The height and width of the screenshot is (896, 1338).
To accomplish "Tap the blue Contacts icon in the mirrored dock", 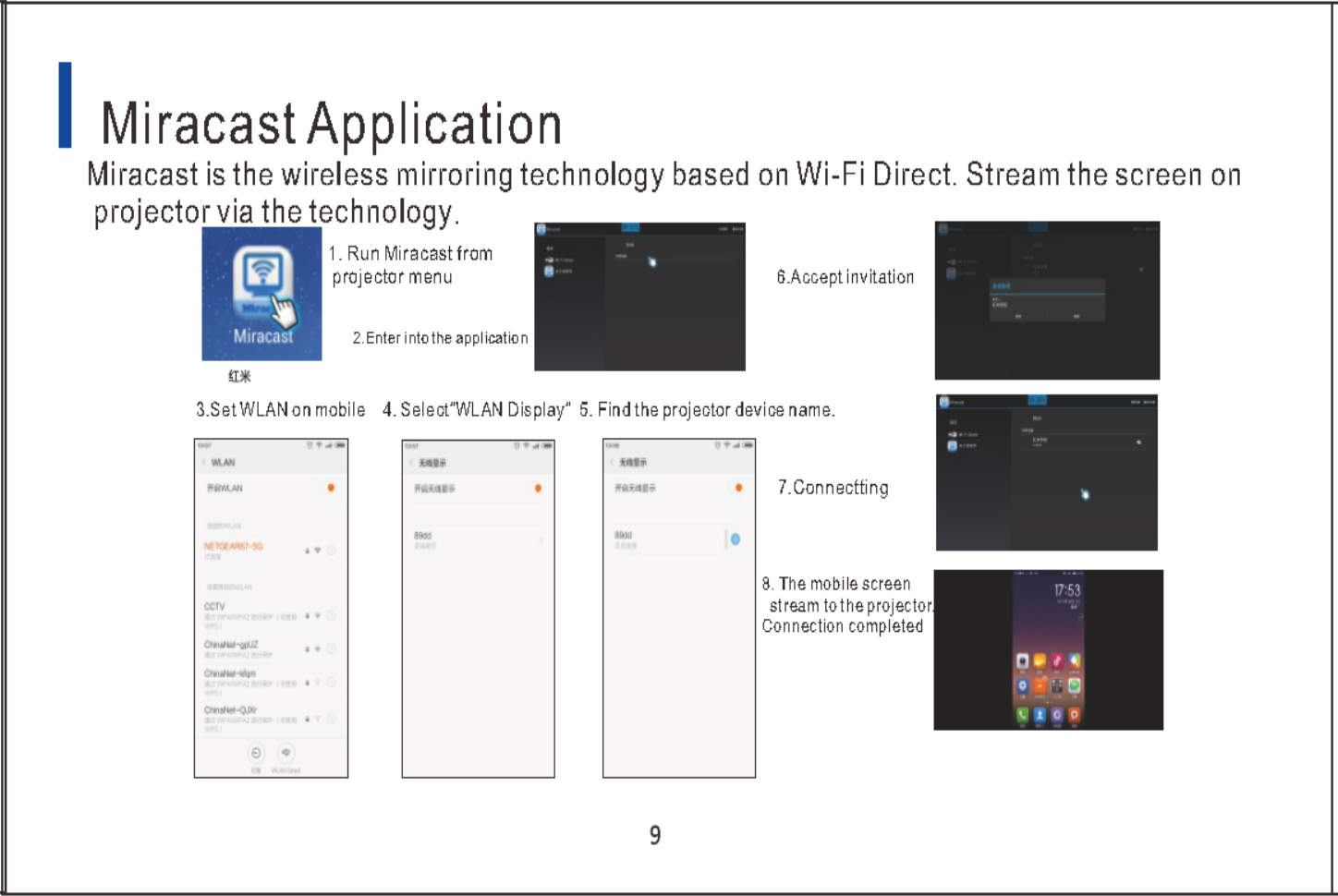I will click(x=1040, y=714).
